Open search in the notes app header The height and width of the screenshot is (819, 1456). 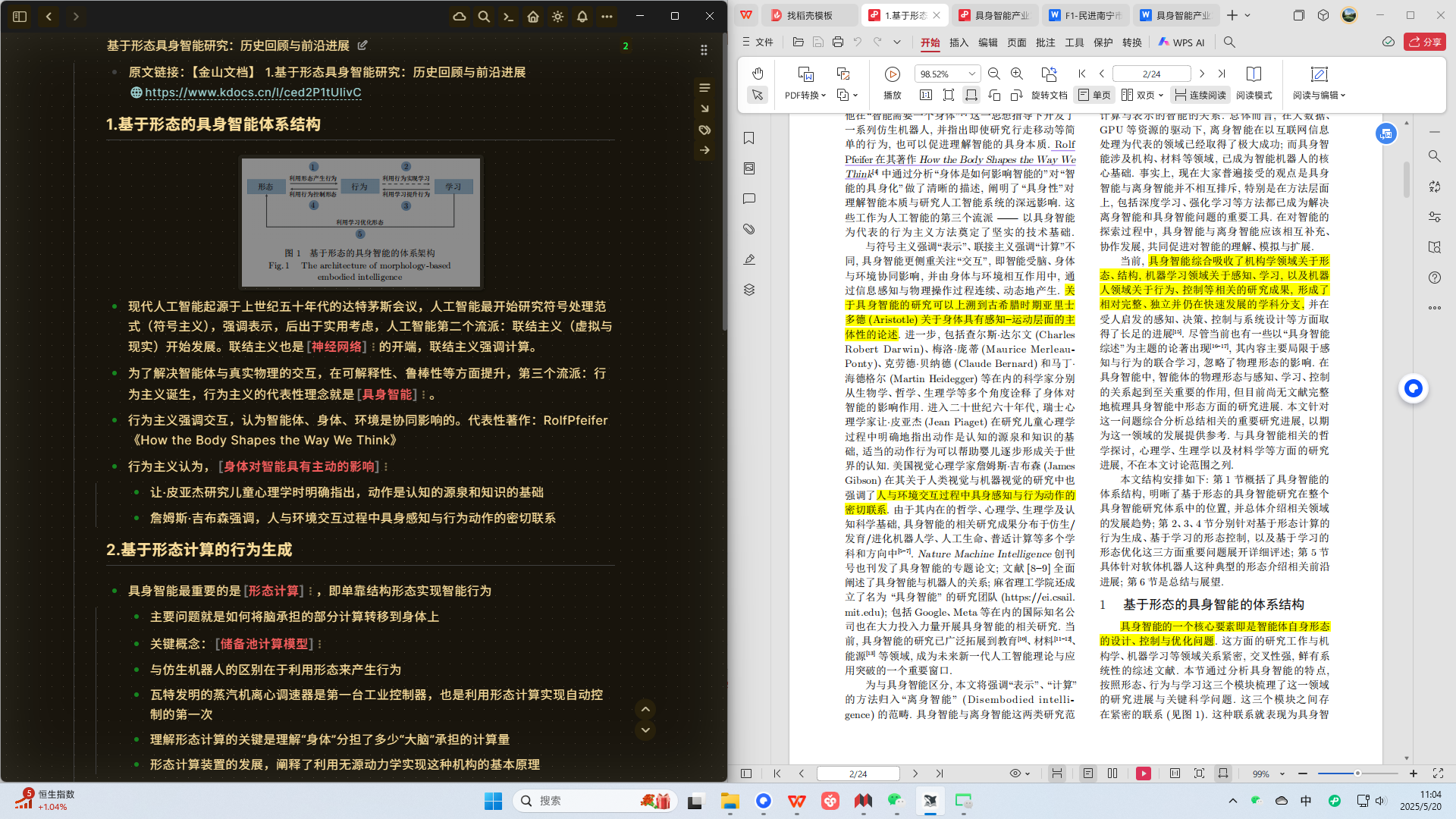pos(484,16)
